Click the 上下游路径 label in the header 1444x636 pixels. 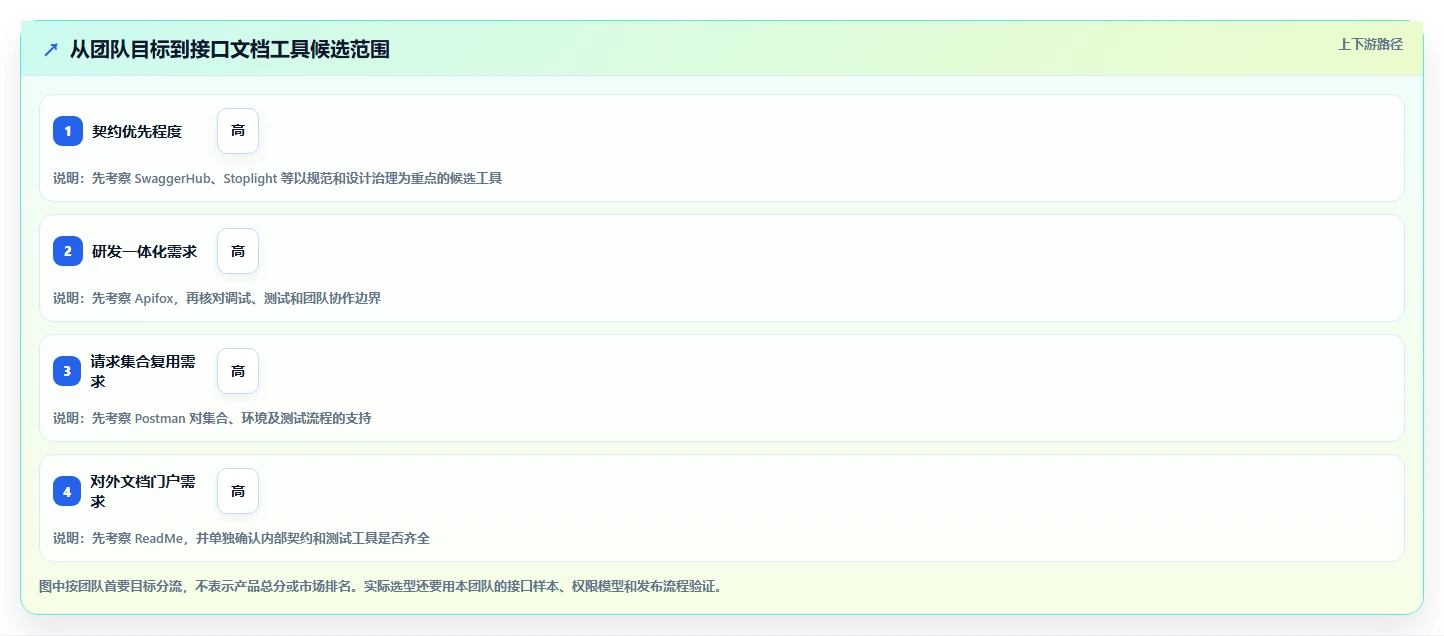click(1370, 44)
